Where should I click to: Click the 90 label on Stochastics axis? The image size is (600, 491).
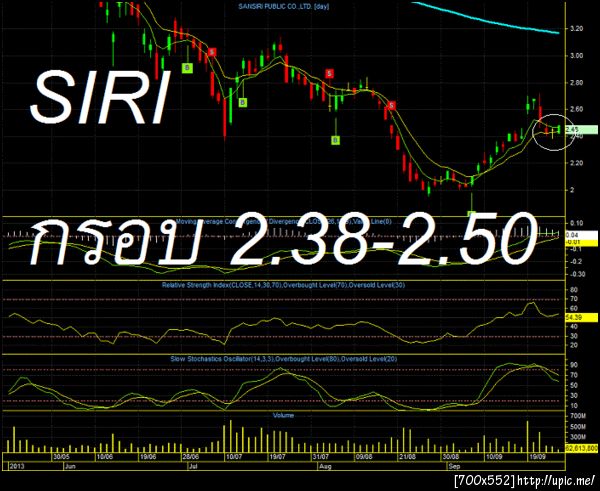point(574,365)
